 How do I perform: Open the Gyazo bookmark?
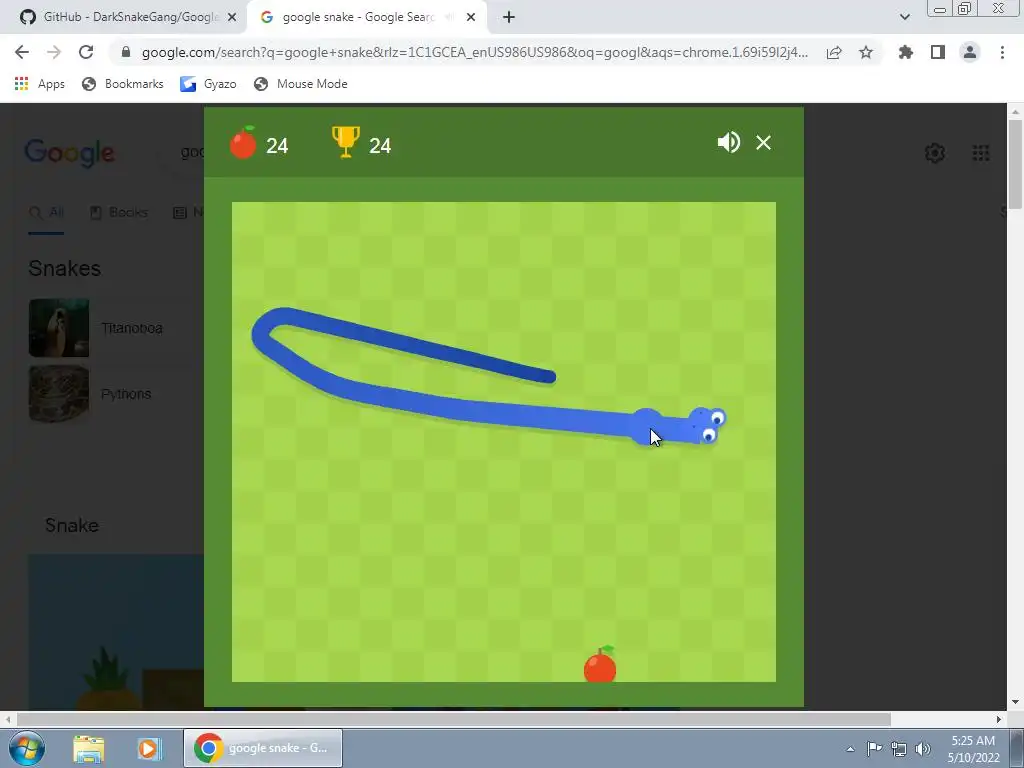tap(208, 84)
